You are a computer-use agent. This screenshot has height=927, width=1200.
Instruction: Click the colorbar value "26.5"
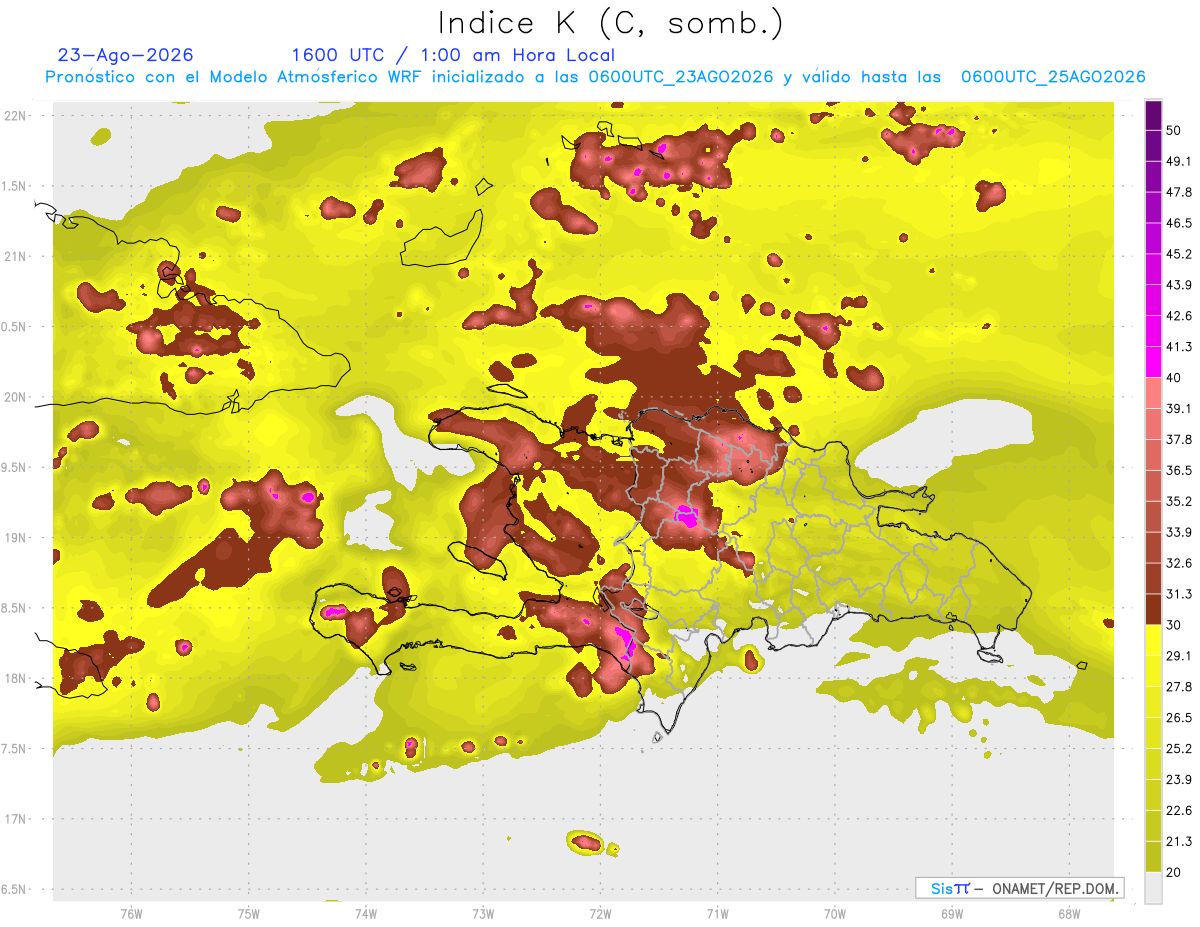[x=1180, y=718]
